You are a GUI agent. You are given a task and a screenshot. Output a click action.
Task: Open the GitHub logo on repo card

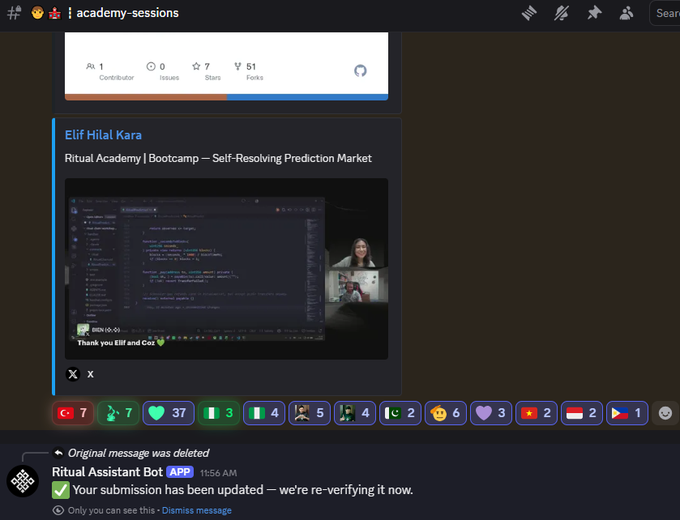point(360,71)
